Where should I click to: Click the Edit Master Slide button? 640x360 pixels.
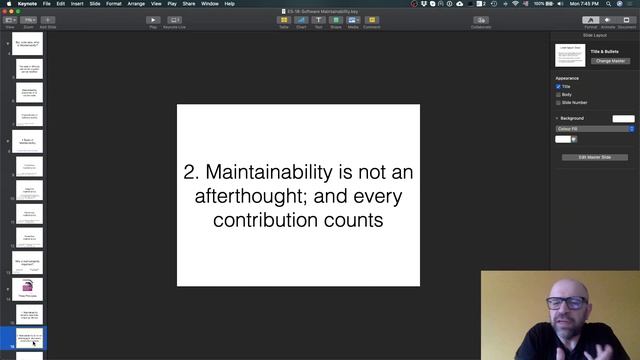[x=595, y=157]
